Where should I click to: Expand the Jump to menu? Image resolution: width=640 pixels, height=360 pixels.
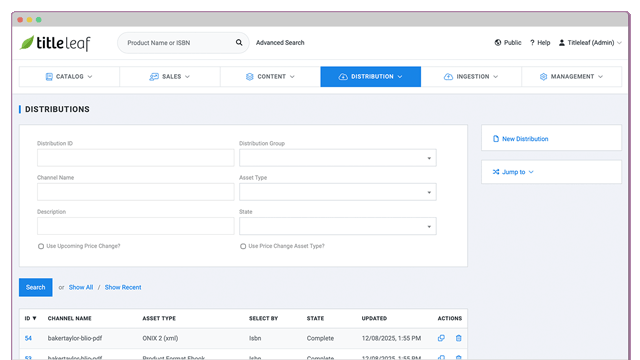click(x=531, y=172)
